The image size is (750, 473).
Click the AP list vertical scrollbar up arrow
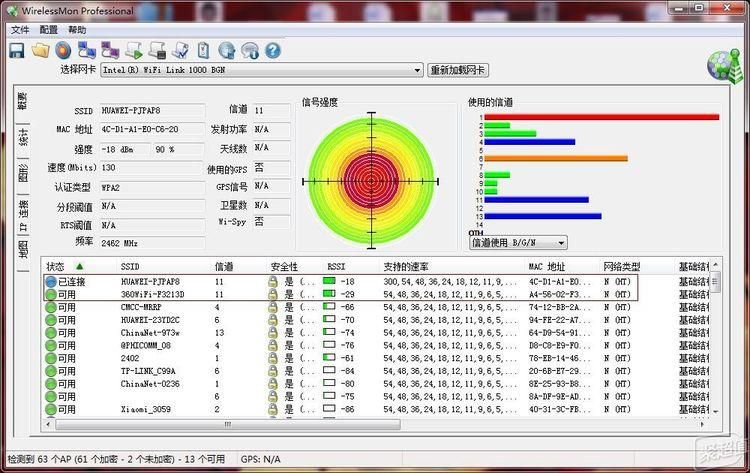coord(715,264)
